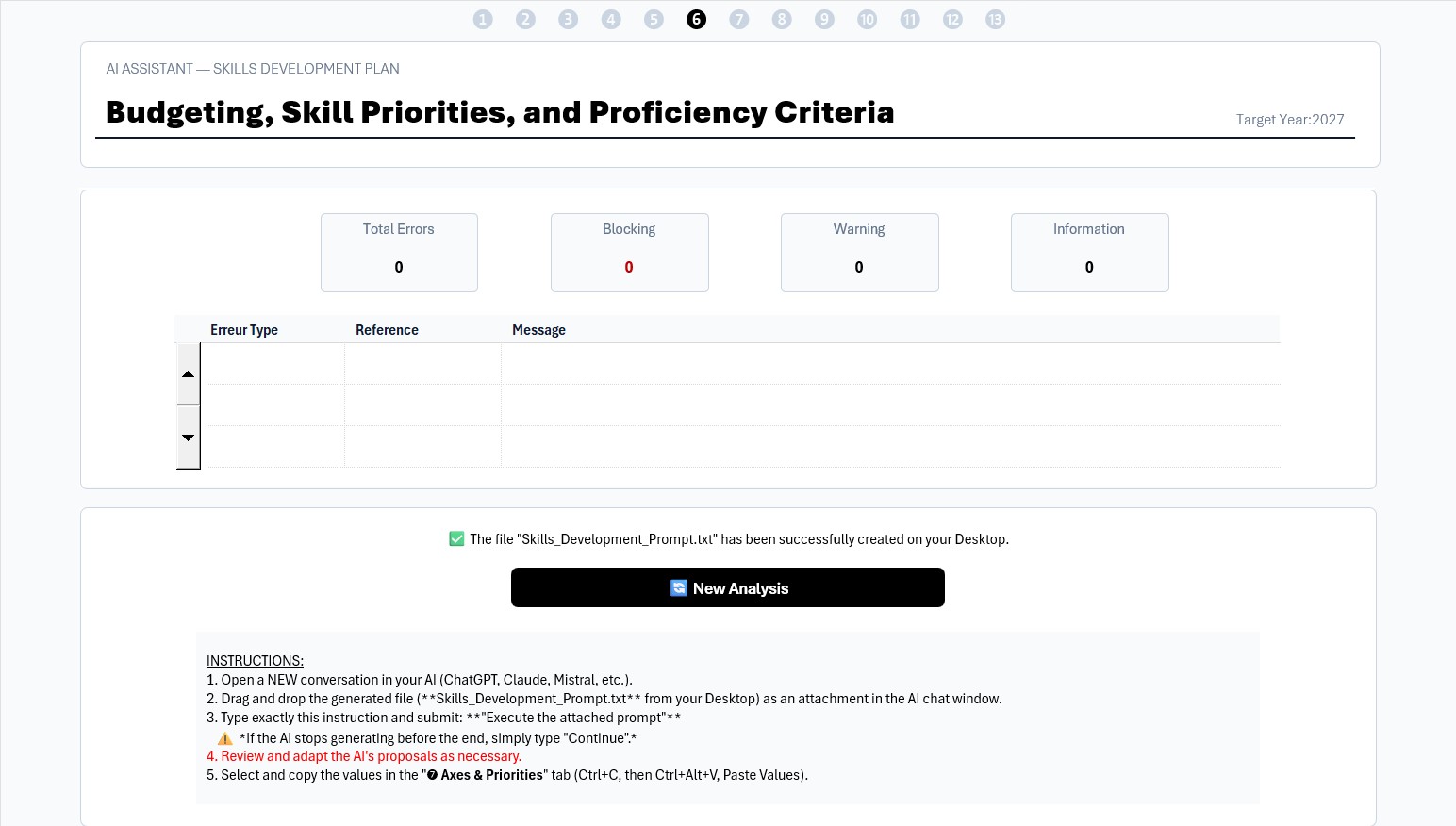Click the 'Budgeting, Skill Priorities' page title

click(500, 112)
